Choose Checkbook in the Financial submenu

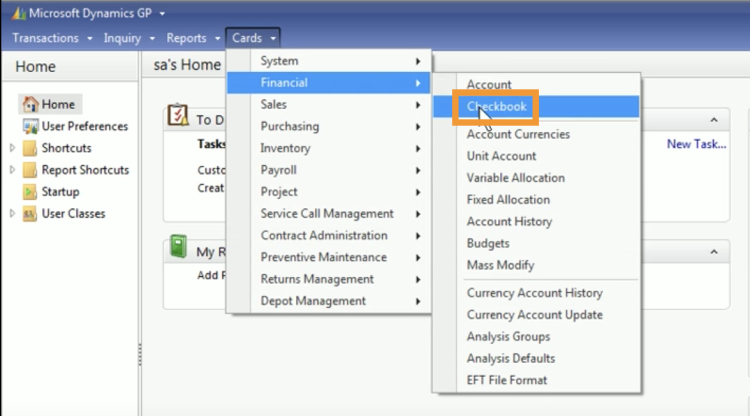536,106
